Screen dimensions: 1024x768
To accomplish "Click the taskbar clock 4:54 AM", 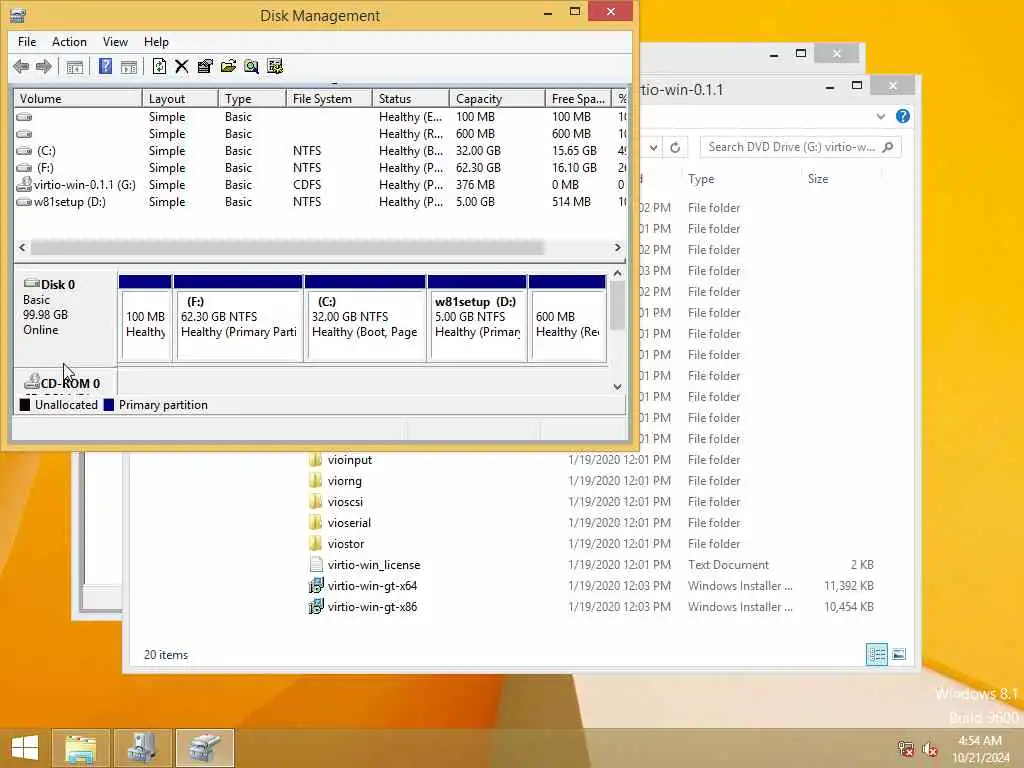I will point(980,741).
